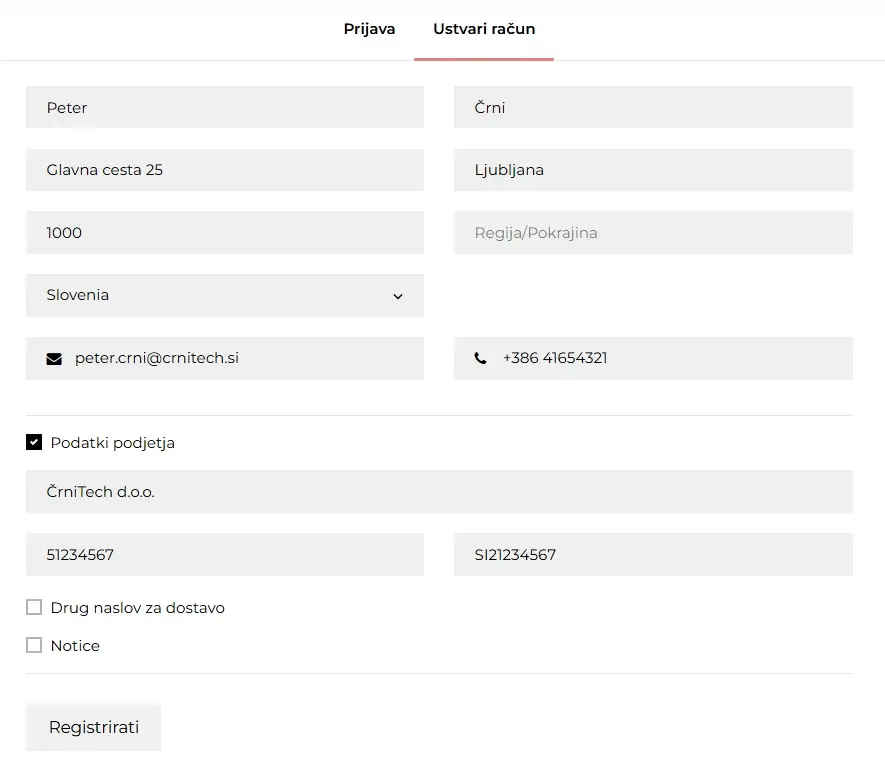The height and width of the screenshot is (775, 885).
Task: Click the chevron arrow on Slovenia selector
Action: click(398, 296)
